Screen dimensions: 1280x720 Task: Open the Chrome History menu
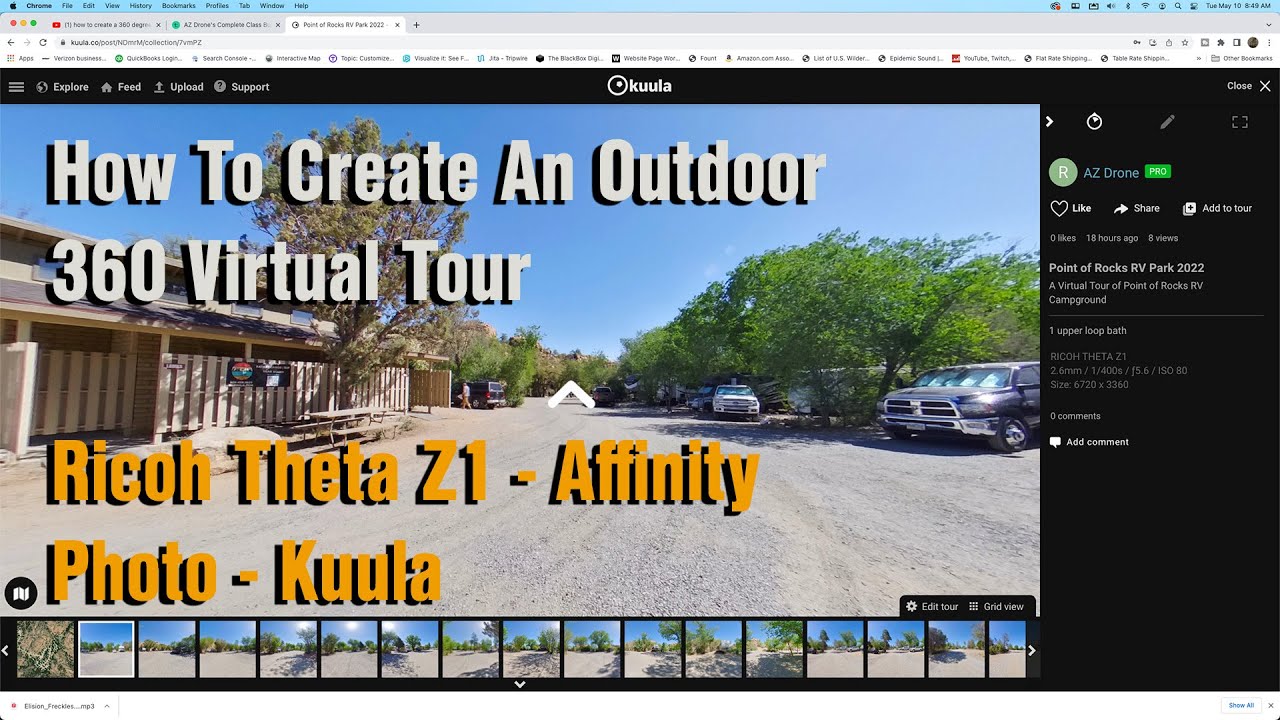(x=140, y=6)
